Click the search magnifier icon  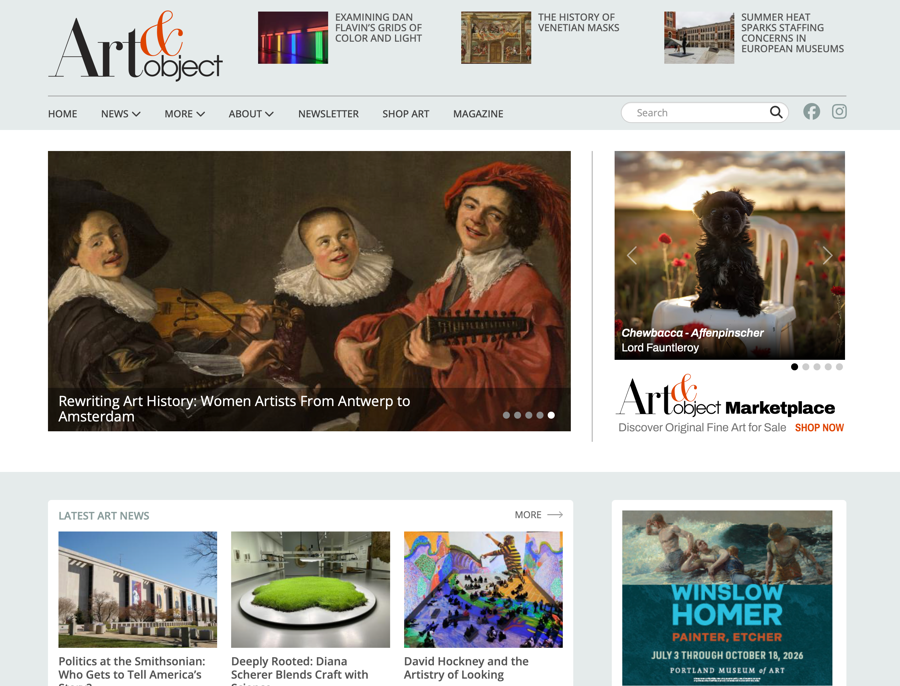click(775, 112)
